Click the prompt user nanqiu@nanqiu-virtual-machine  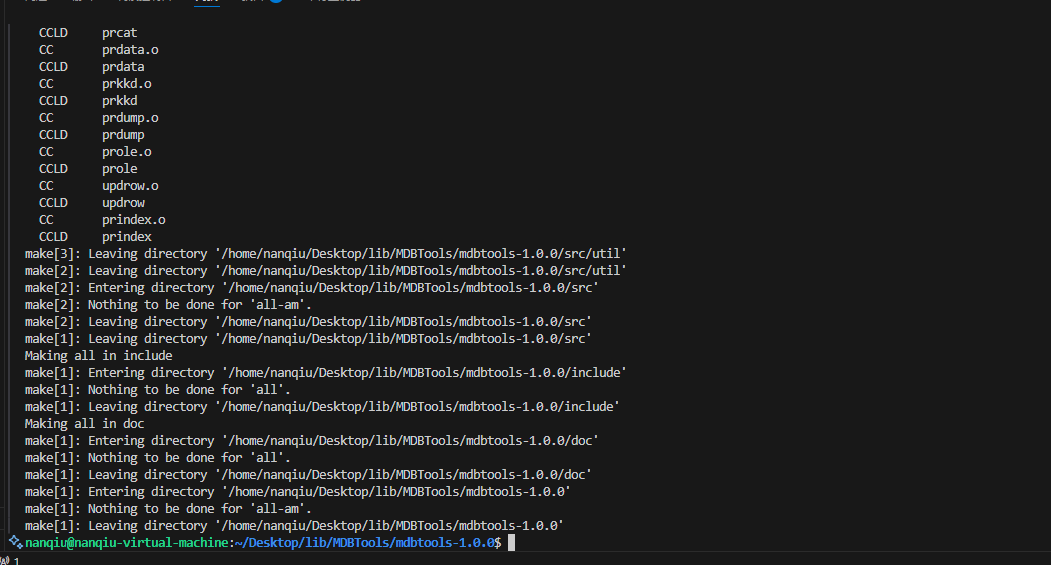(x=127, y=542)
